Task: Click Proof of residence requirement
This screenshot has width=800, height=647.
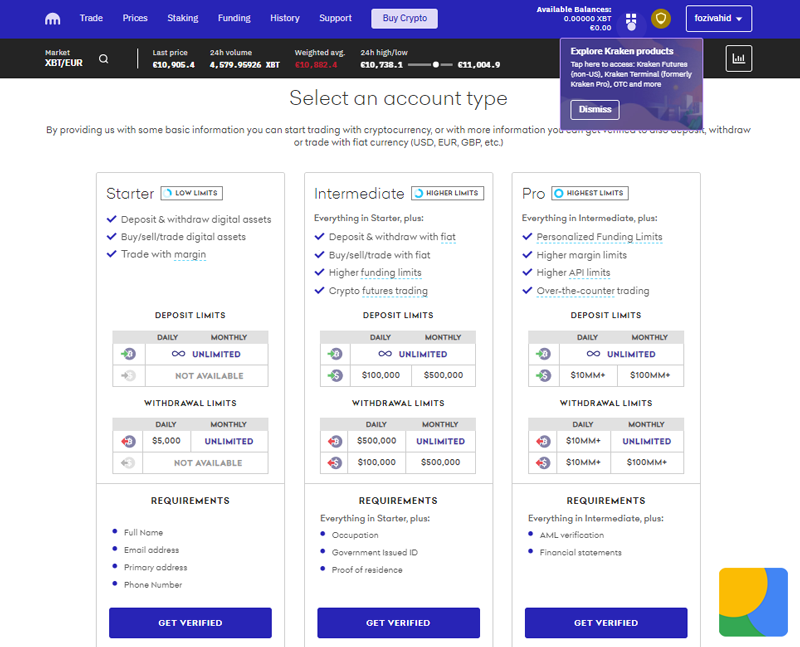Action: coord(367,569)
